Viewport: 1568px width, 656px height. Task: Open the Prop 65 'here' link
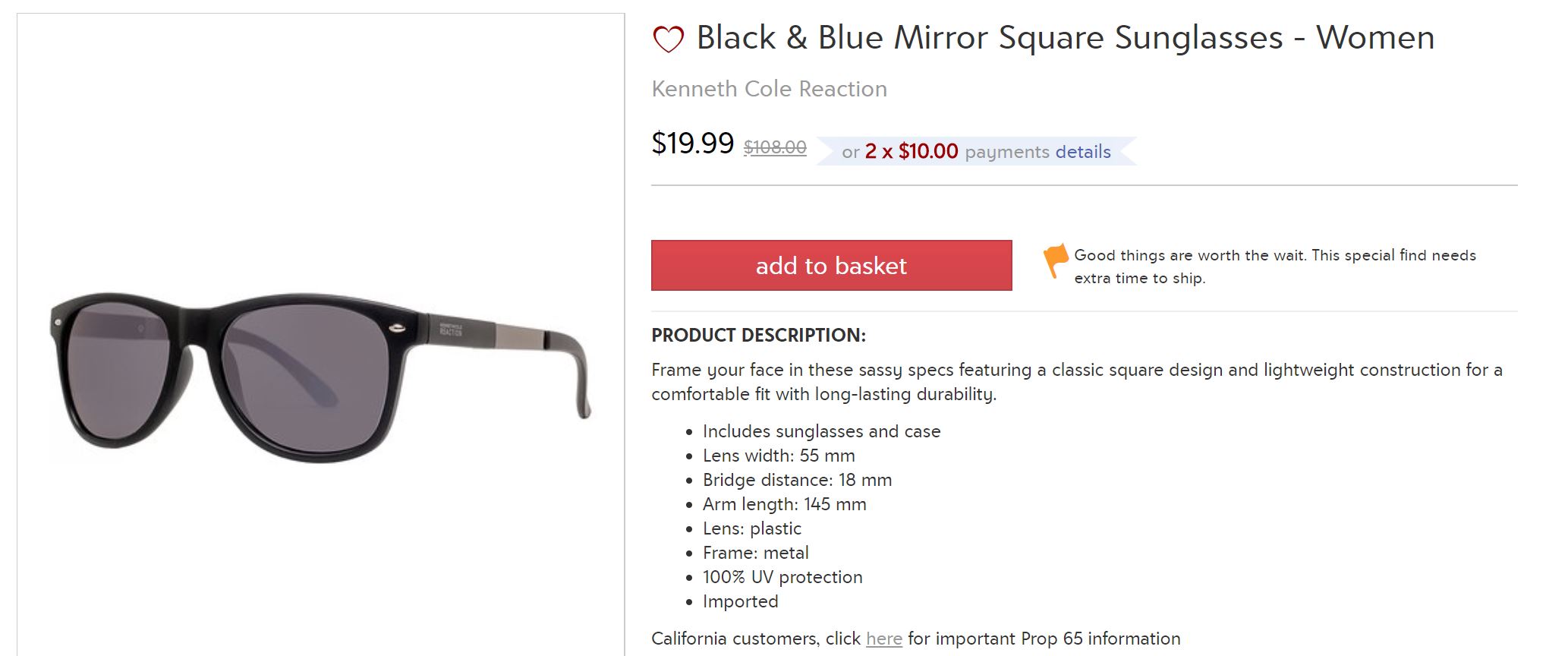[884, 639]
